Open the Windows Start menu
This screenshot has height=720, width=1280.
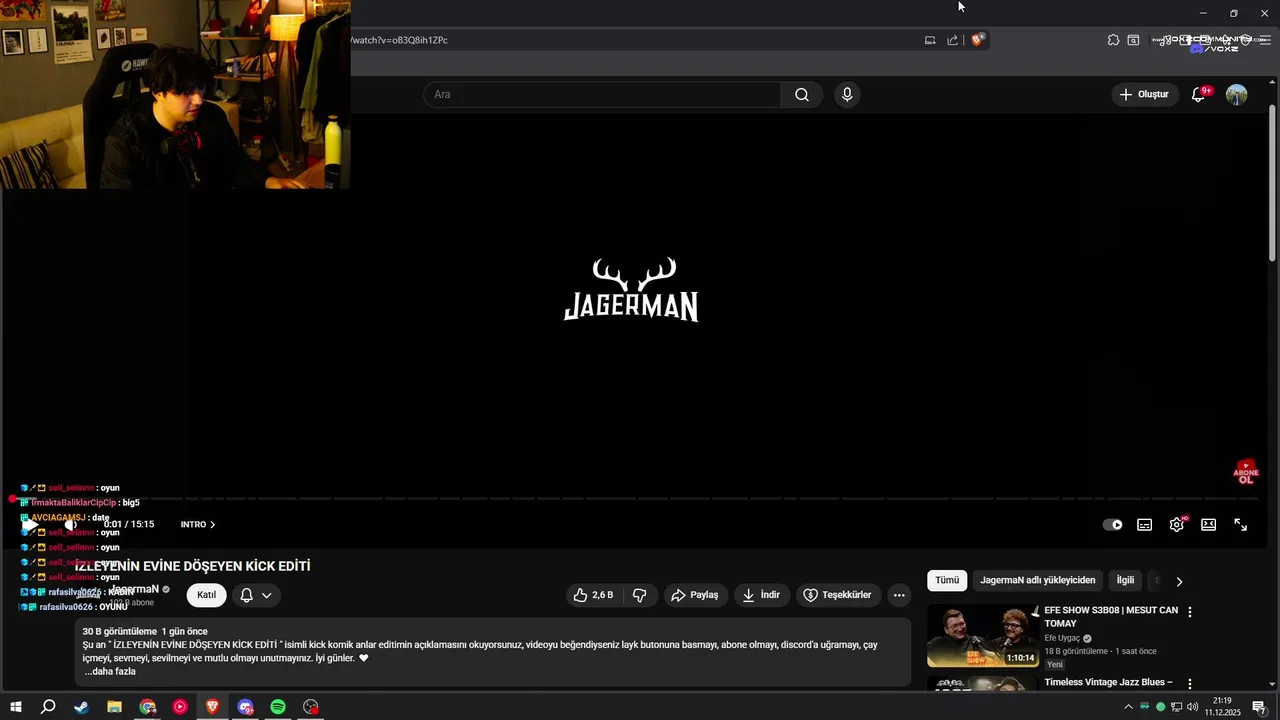click(x=16, y=707)
